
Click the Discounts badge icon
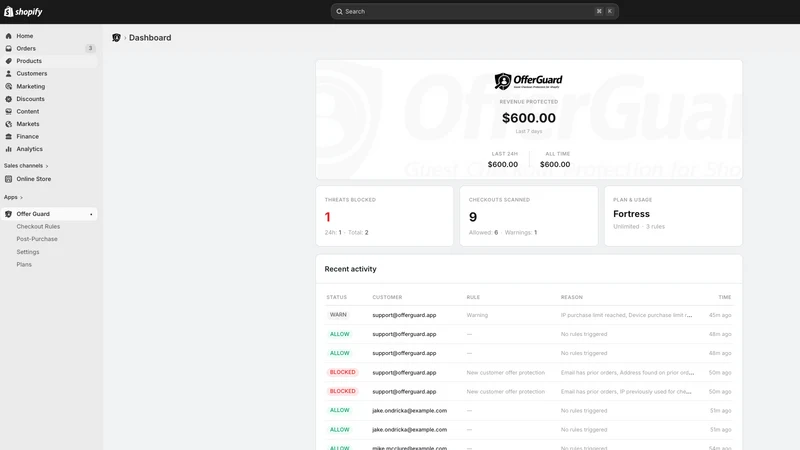coord(9,99)
